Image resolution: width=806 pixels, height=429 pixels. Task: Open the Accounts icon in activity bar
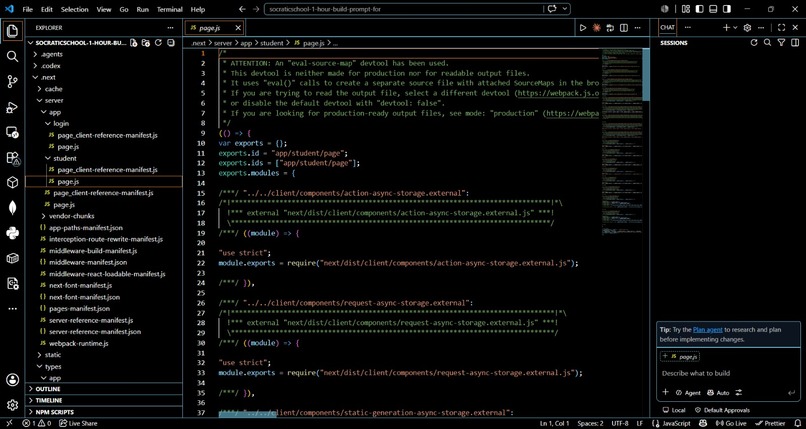pyautogui.click(x=12, y=380)
